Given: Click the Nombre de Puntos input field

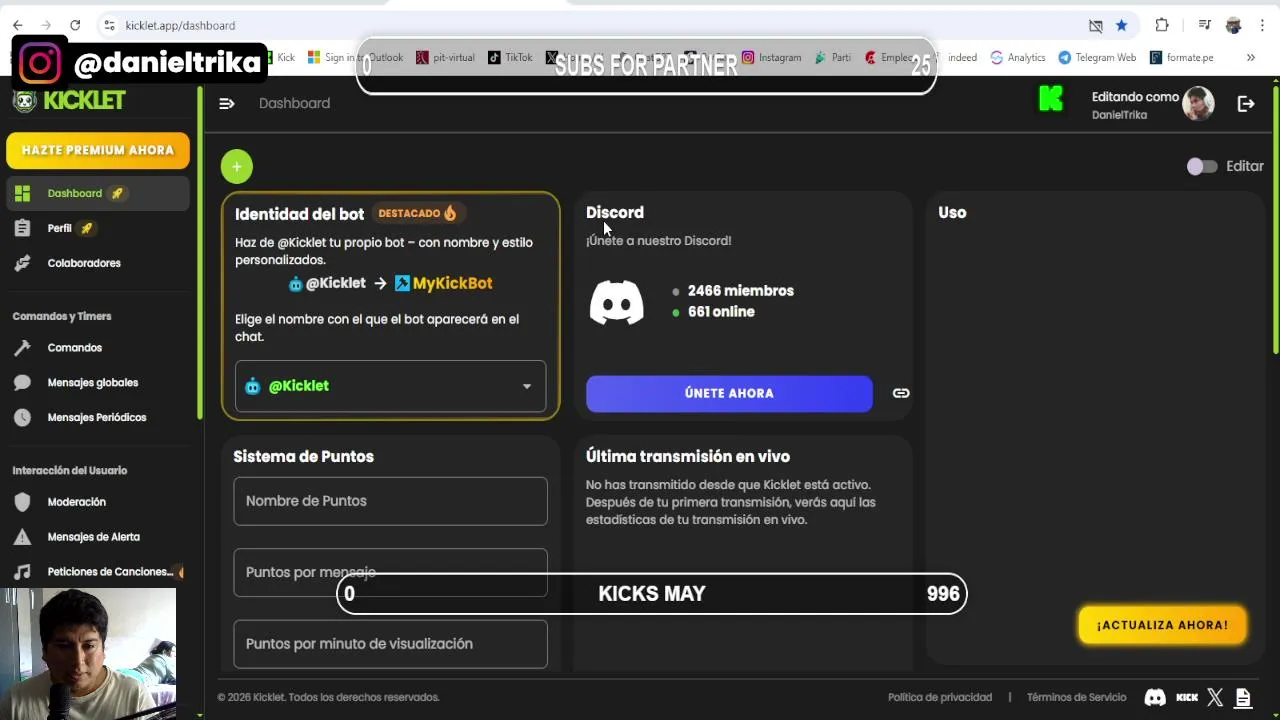Looking at the screenshot, I should coord(390,501).
